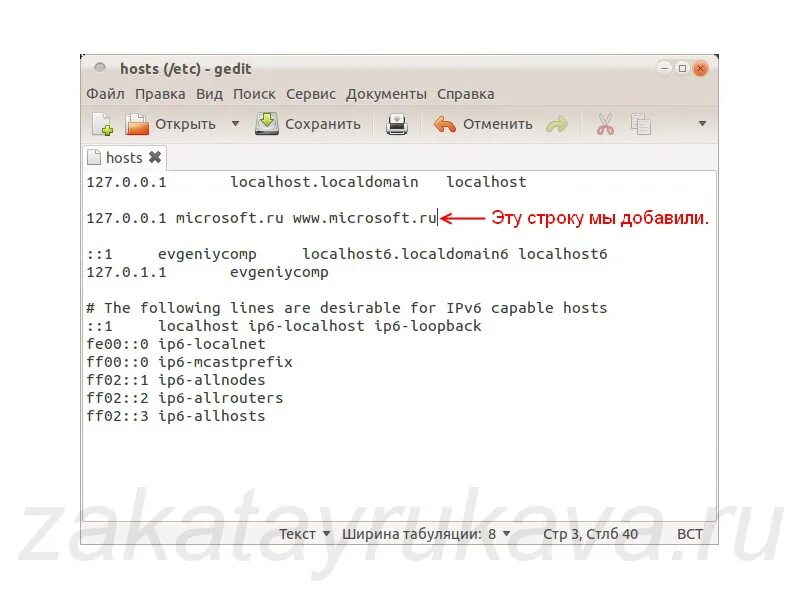800x600 pixels.
Task: Minimize the gedit window
Action: pyautogui.click(x=664, y=68)
